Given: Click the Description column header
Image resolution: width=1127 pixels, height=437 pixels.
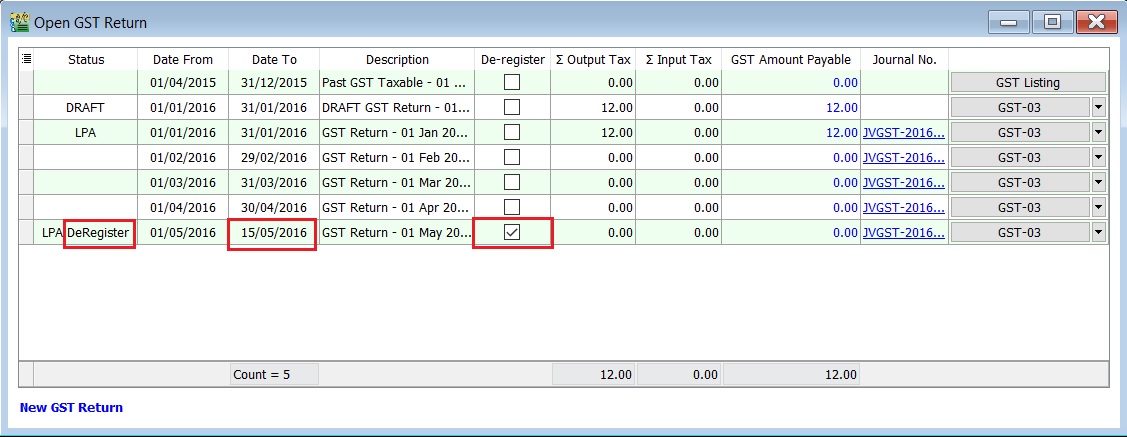Looking at the screenshot, I should click(x=397, y=60).
